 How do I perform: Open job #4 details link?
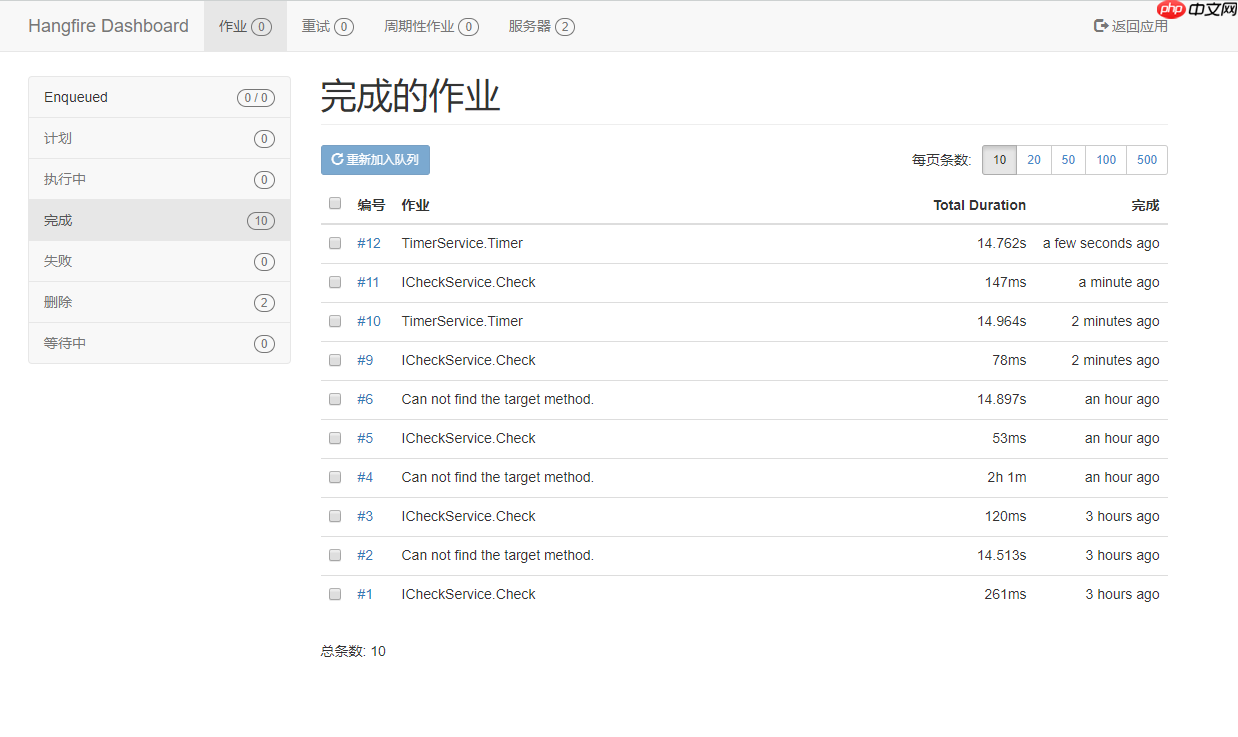[x=365, y=477]
